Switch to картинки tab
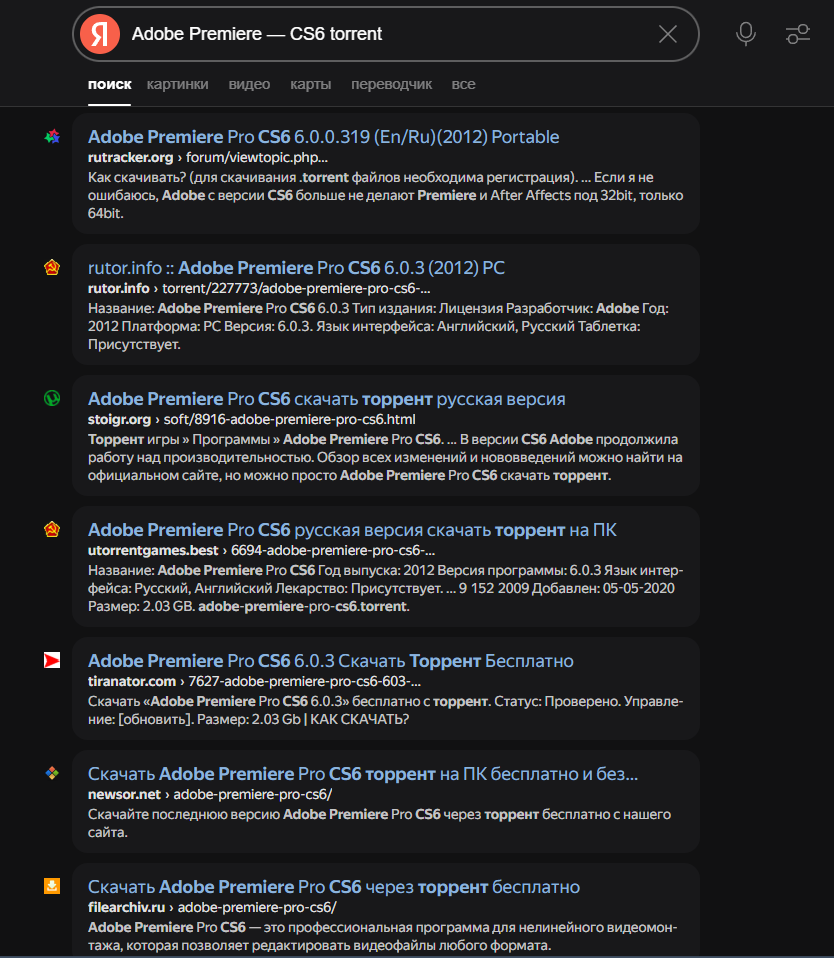Image resolution: width=834 pixels, height=958 pixels. tap(177, 84)
